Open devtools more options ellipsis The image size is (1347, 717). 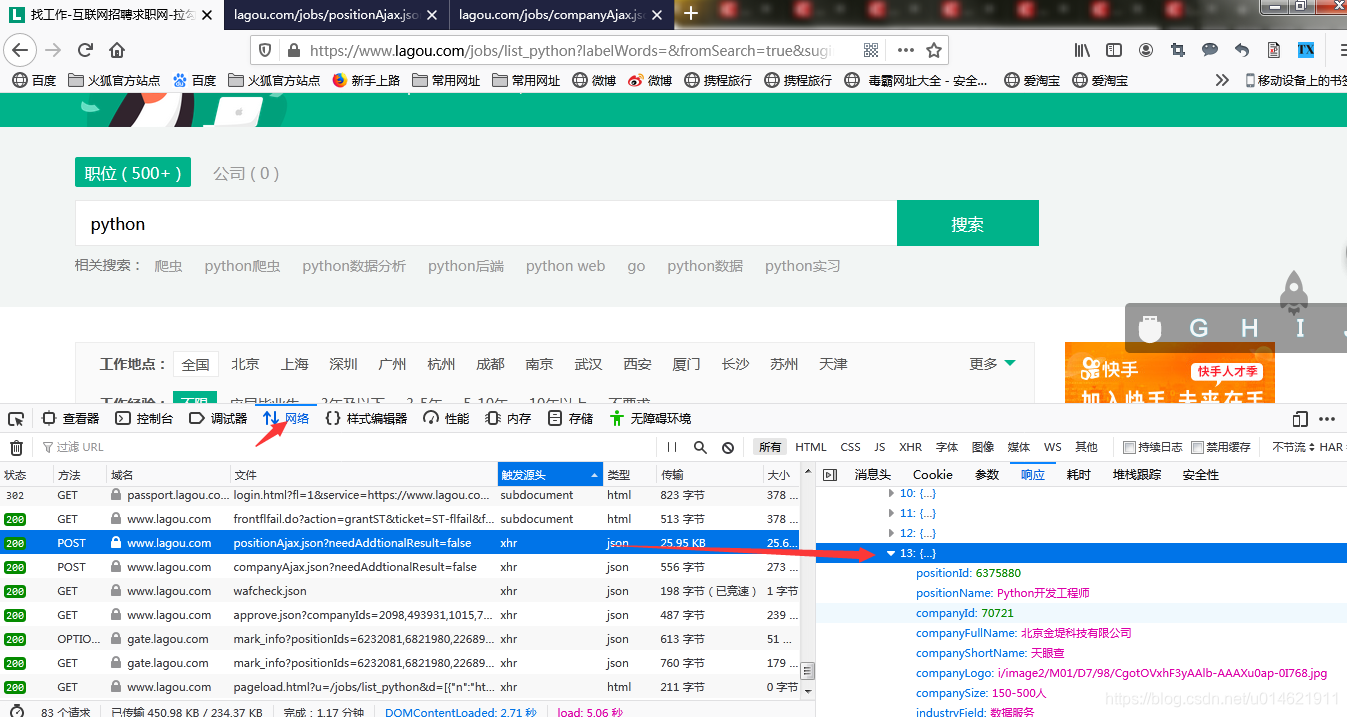pos(1327,418)
